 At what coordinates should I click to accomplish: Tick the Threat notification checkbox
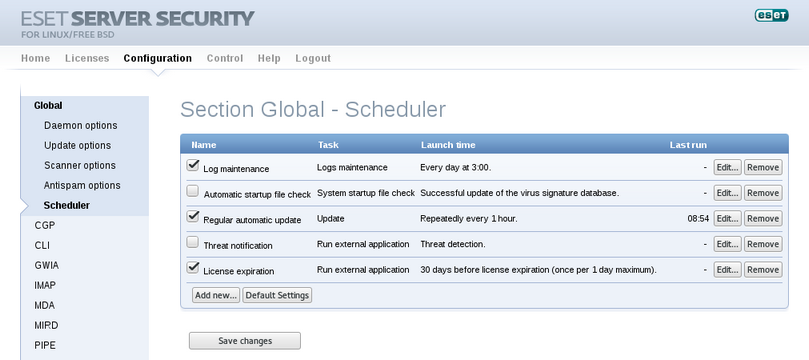[x=192, y=242]
